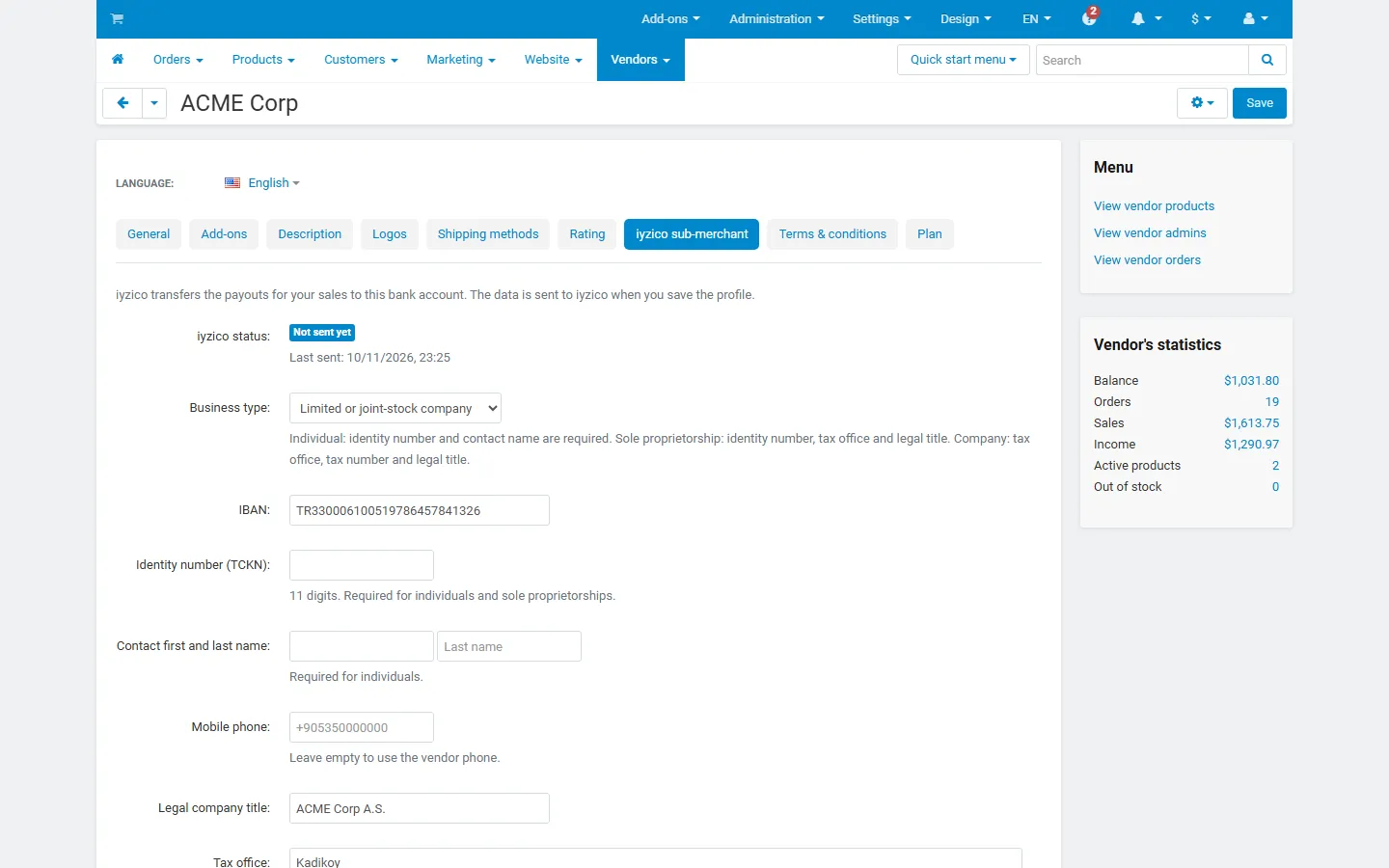Viewport: 1389px width, 868px height.
Task: Click the contact first name field
Action: coord(362,646)
